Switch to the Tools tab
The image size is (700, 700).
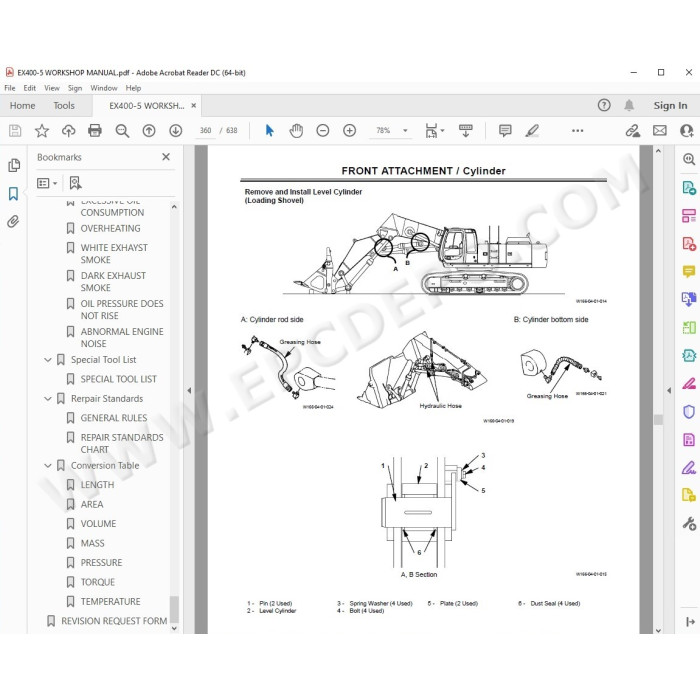point(64,106)
